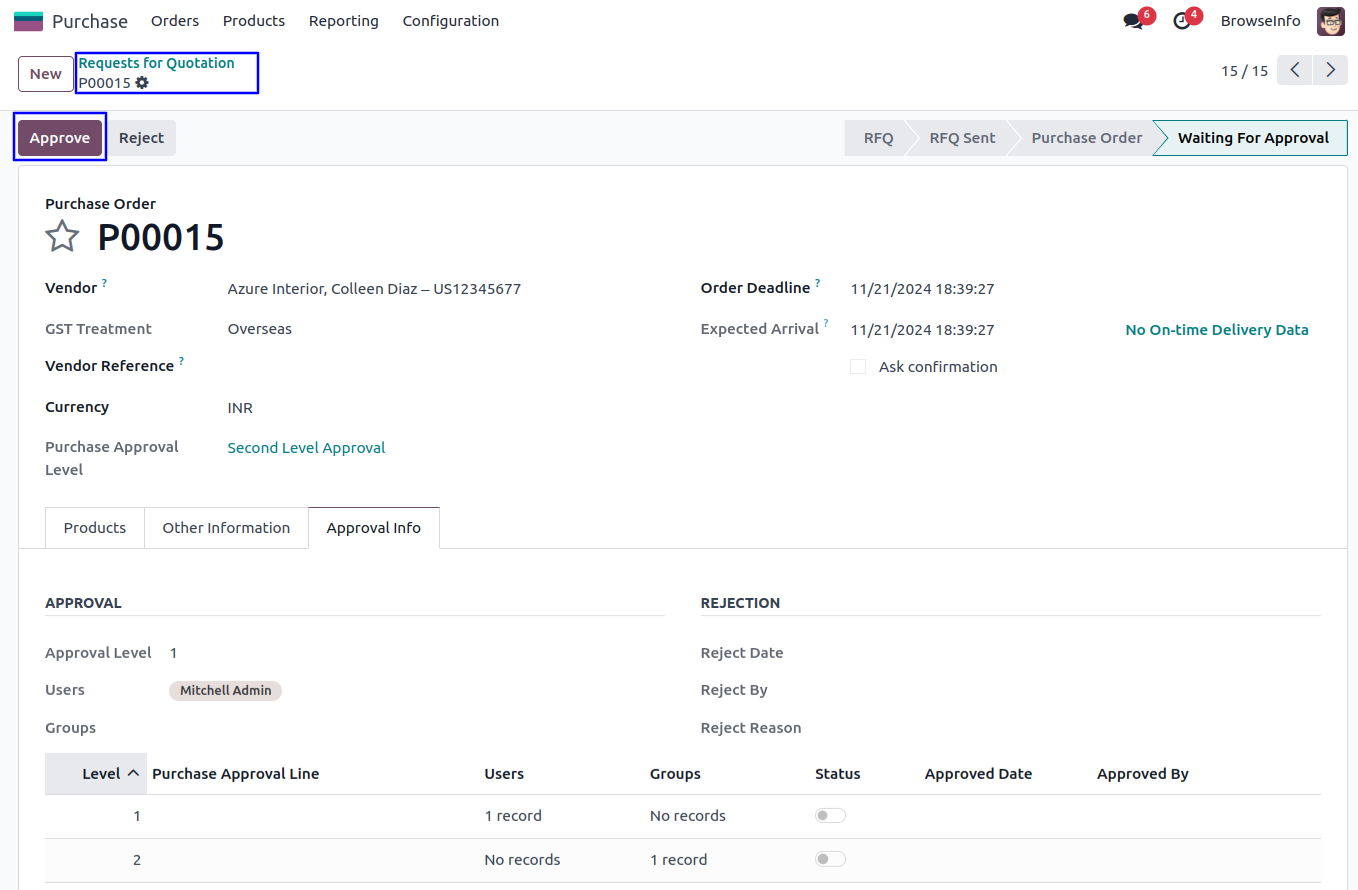Click the Purchase app logo icon
Viewport: 1358px width, 890px height.
coord(28,21)
